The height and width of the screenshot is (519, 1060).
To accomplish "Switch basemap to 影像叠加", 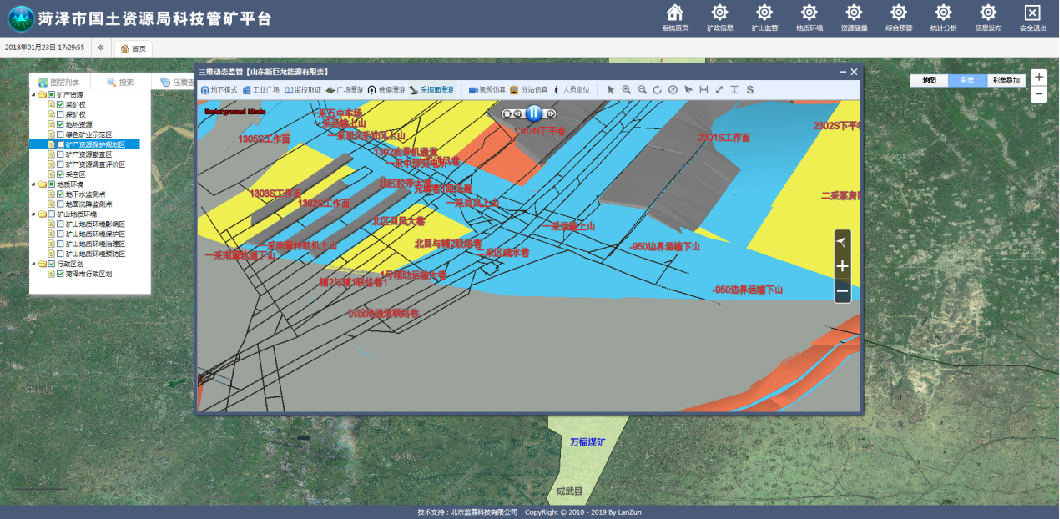I will click(1007, 80).
